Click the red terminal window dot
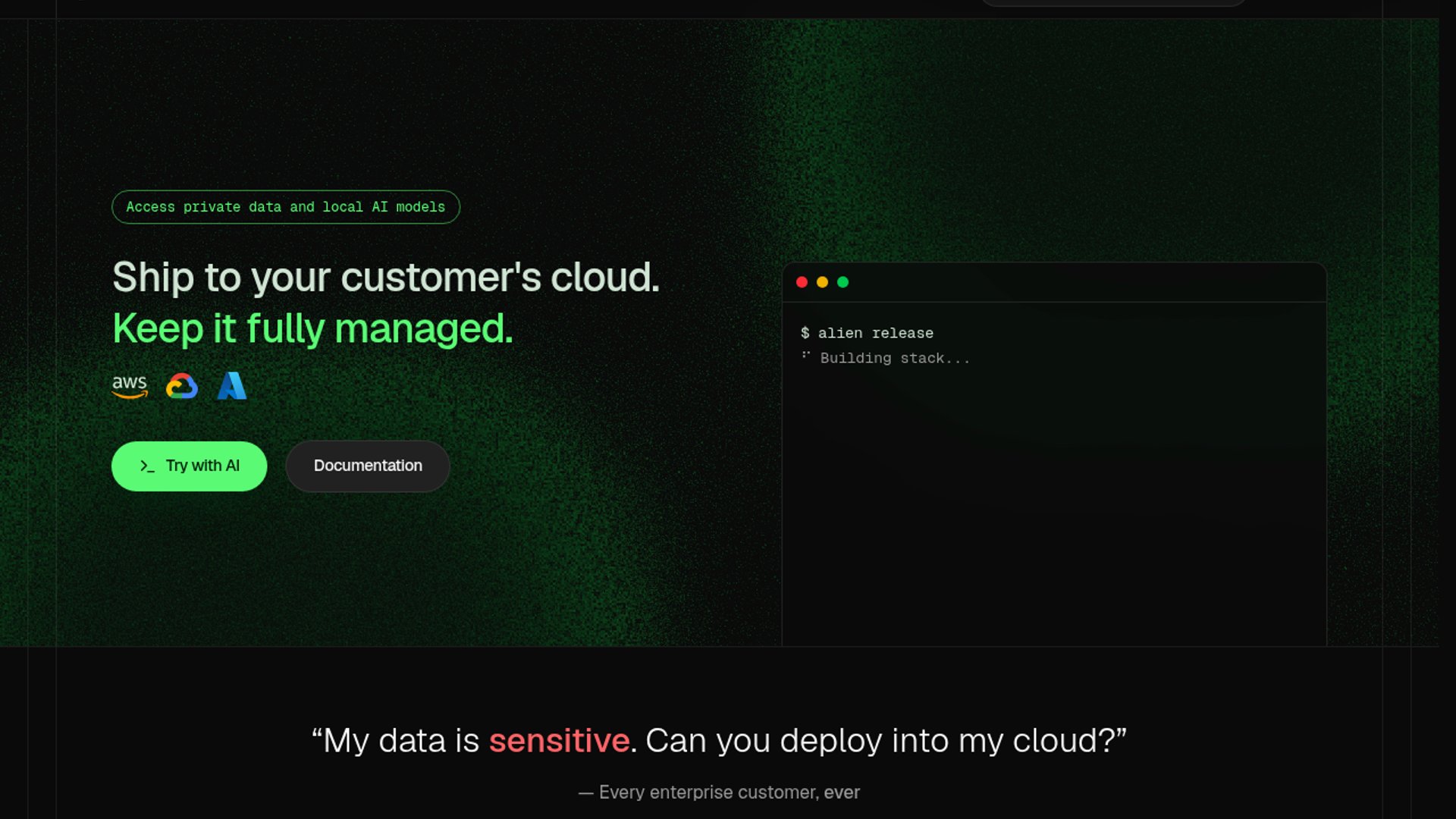 coord(802,282)
